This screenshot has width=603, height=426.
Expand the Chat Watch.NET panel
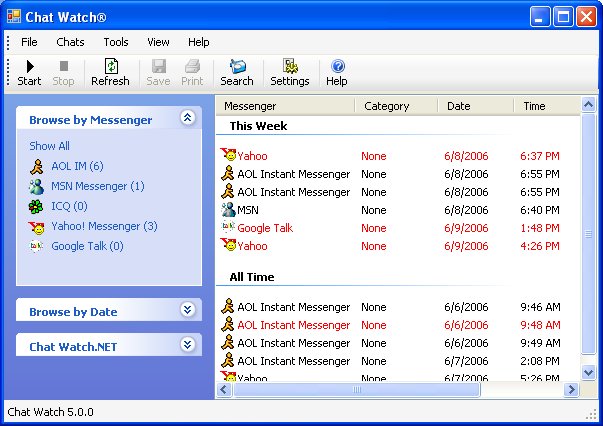click(x=187, y=344)
